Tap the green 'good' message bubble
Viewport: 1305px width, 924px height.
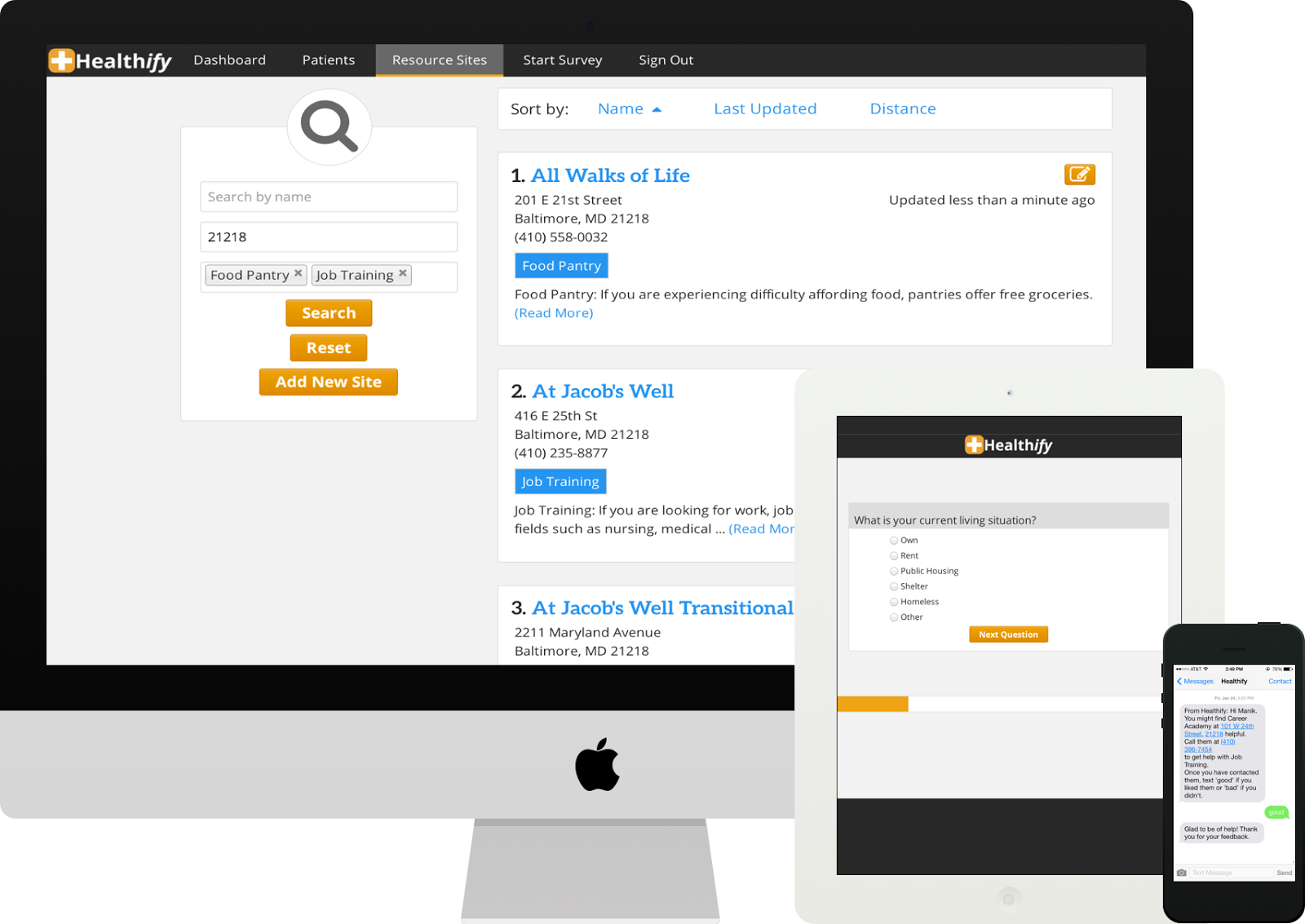[x=1276, y=812]
